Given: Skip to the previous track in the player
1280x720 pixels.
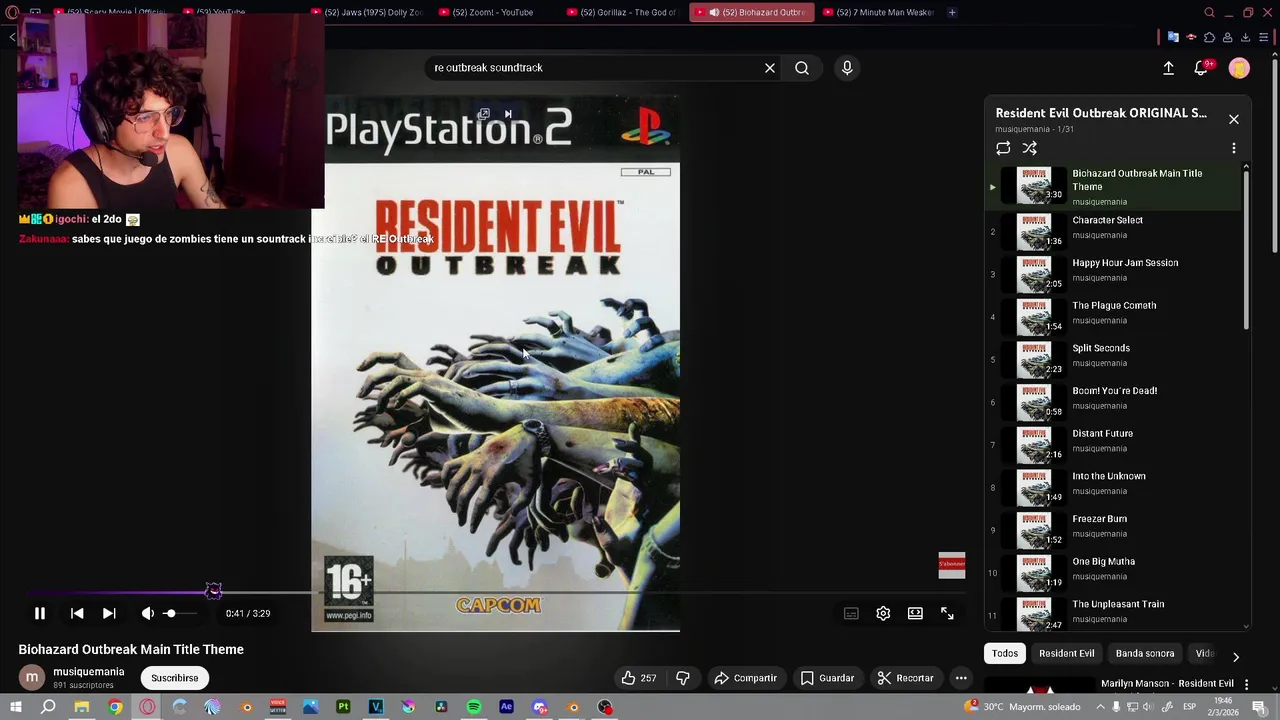Looking at the screenshot, I should (77, 613).
